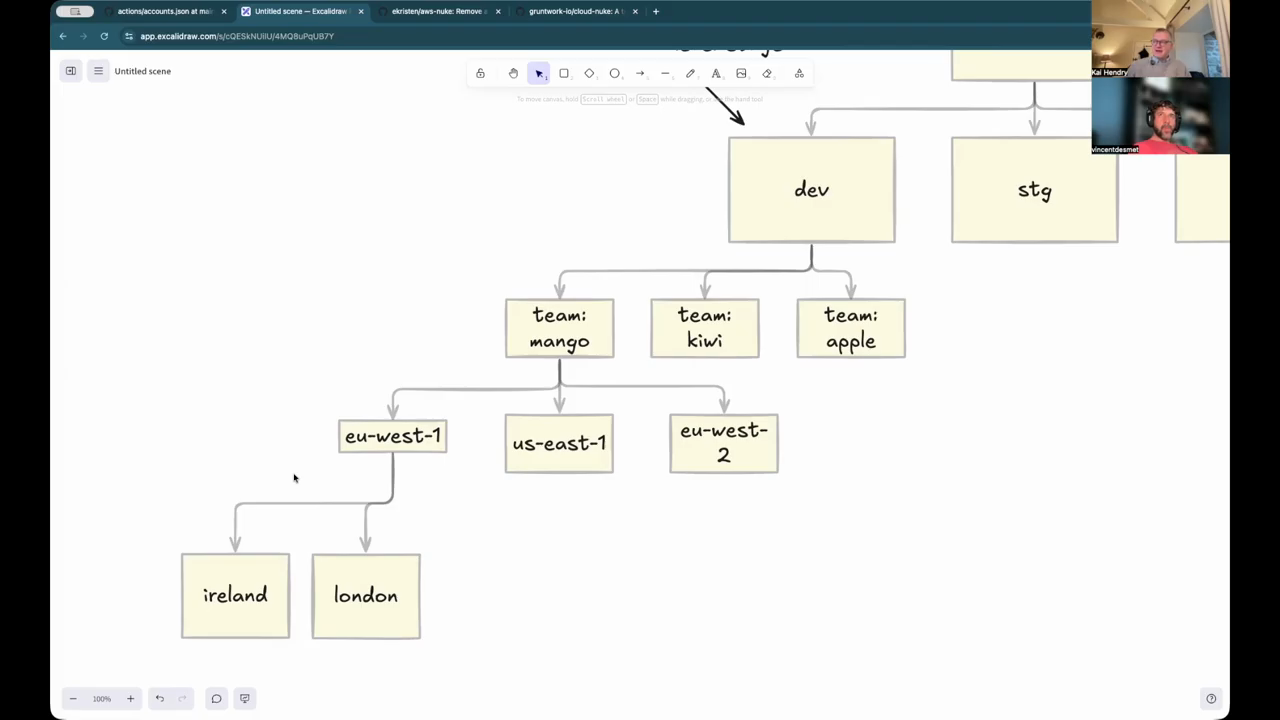Click the undo arrow button
The image size is (1280, 720).
(159, 699)
